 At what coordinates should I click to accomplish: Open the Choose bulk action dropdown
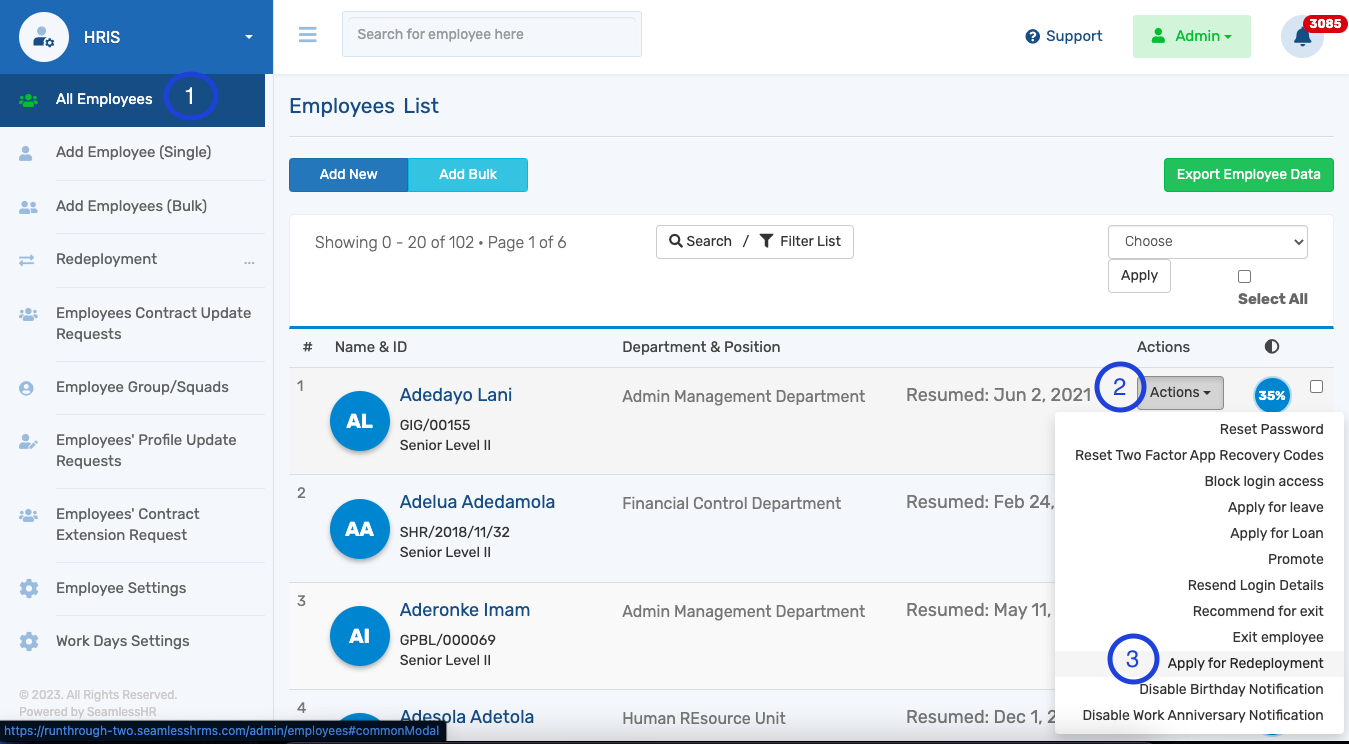tap(1207, 241)
